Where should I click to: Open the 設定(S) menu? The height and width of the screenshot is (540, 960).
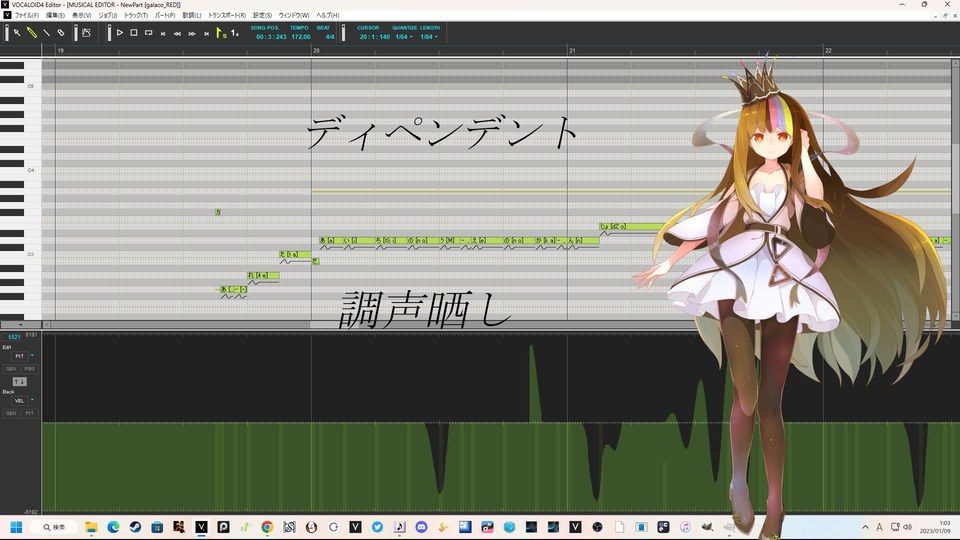262,15
